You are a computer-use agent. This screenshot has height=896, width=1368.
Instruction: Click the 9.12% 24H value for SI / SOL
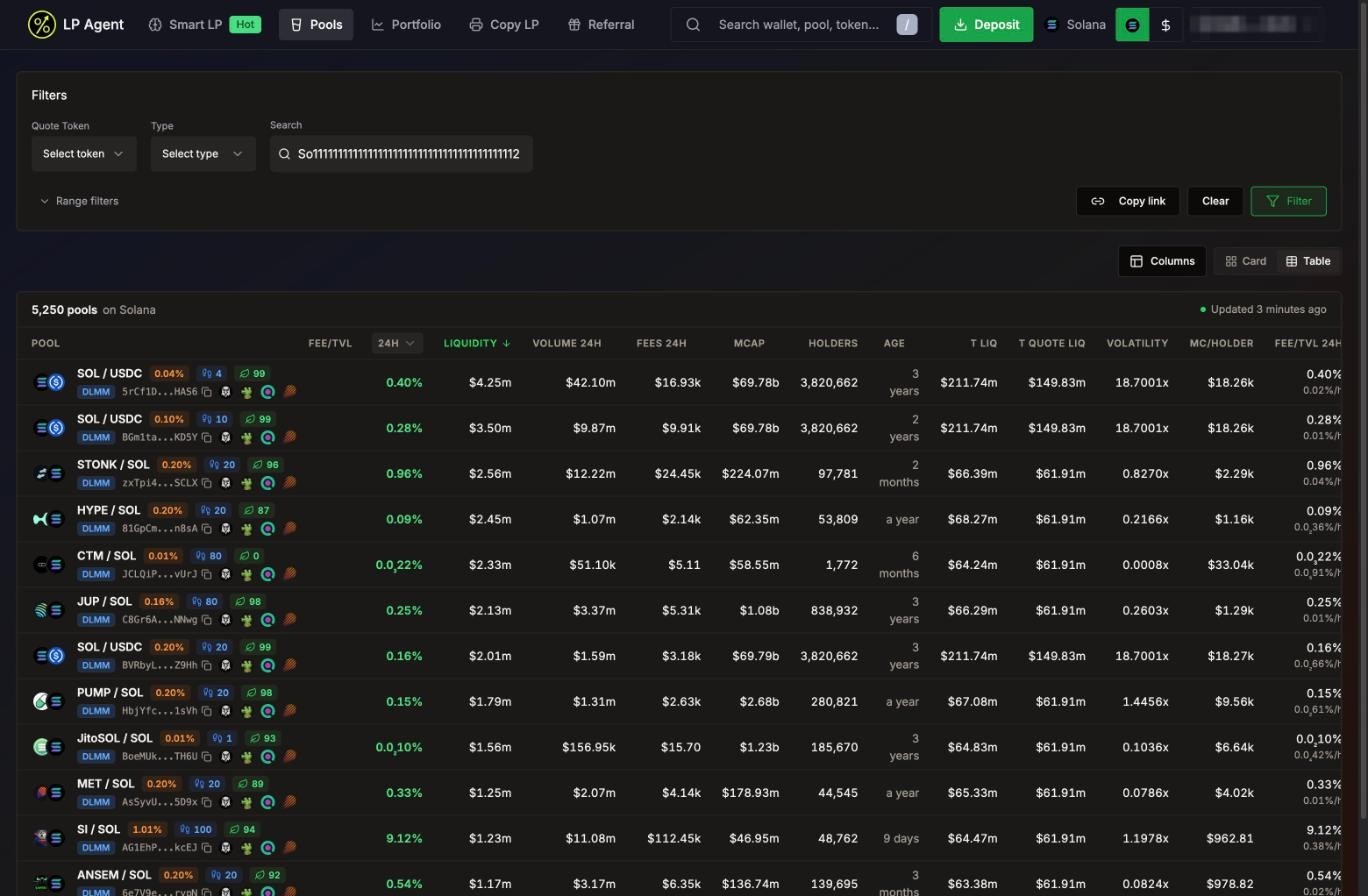(404, 838)
